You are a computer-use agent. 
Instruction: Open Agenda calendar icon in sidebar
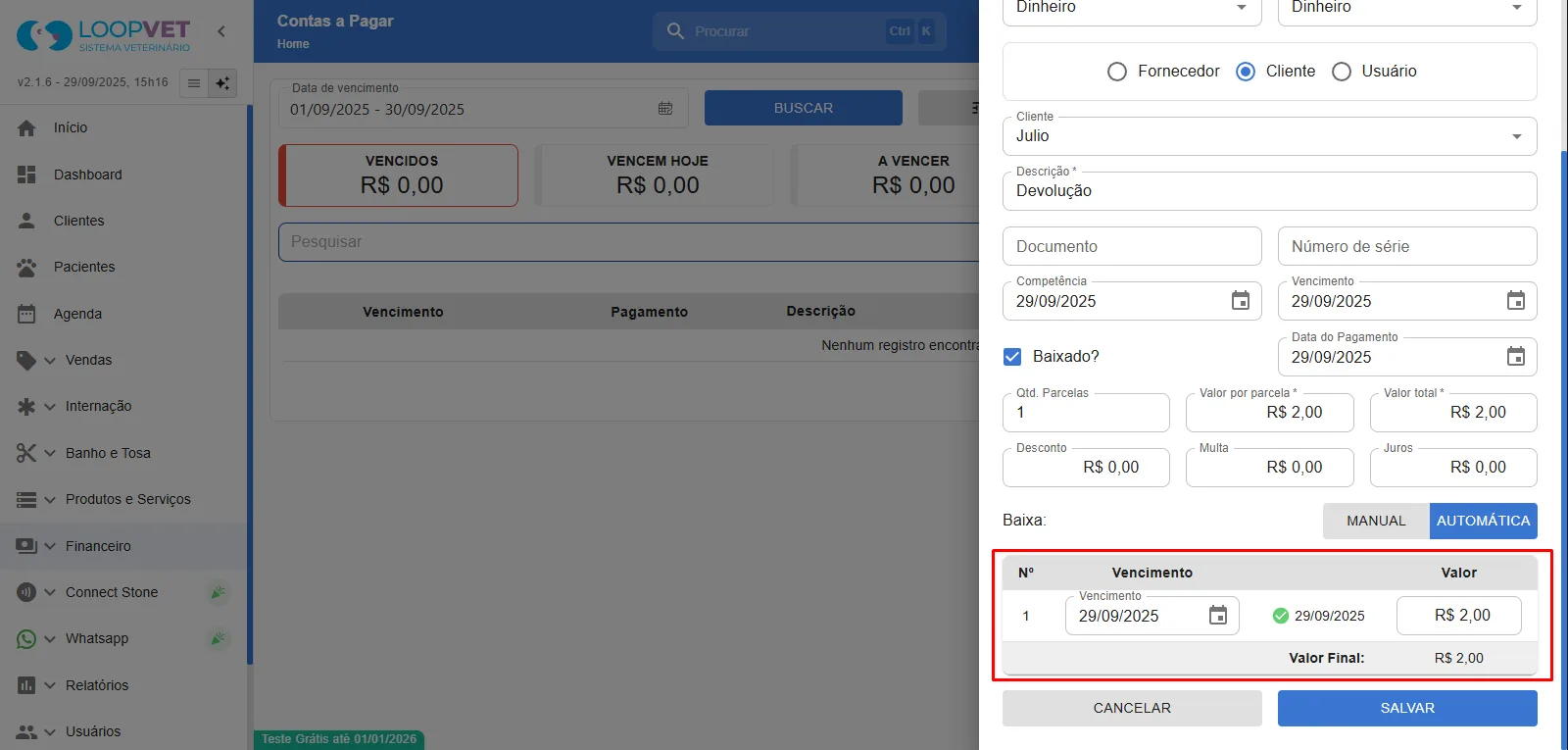pos(26,314)
